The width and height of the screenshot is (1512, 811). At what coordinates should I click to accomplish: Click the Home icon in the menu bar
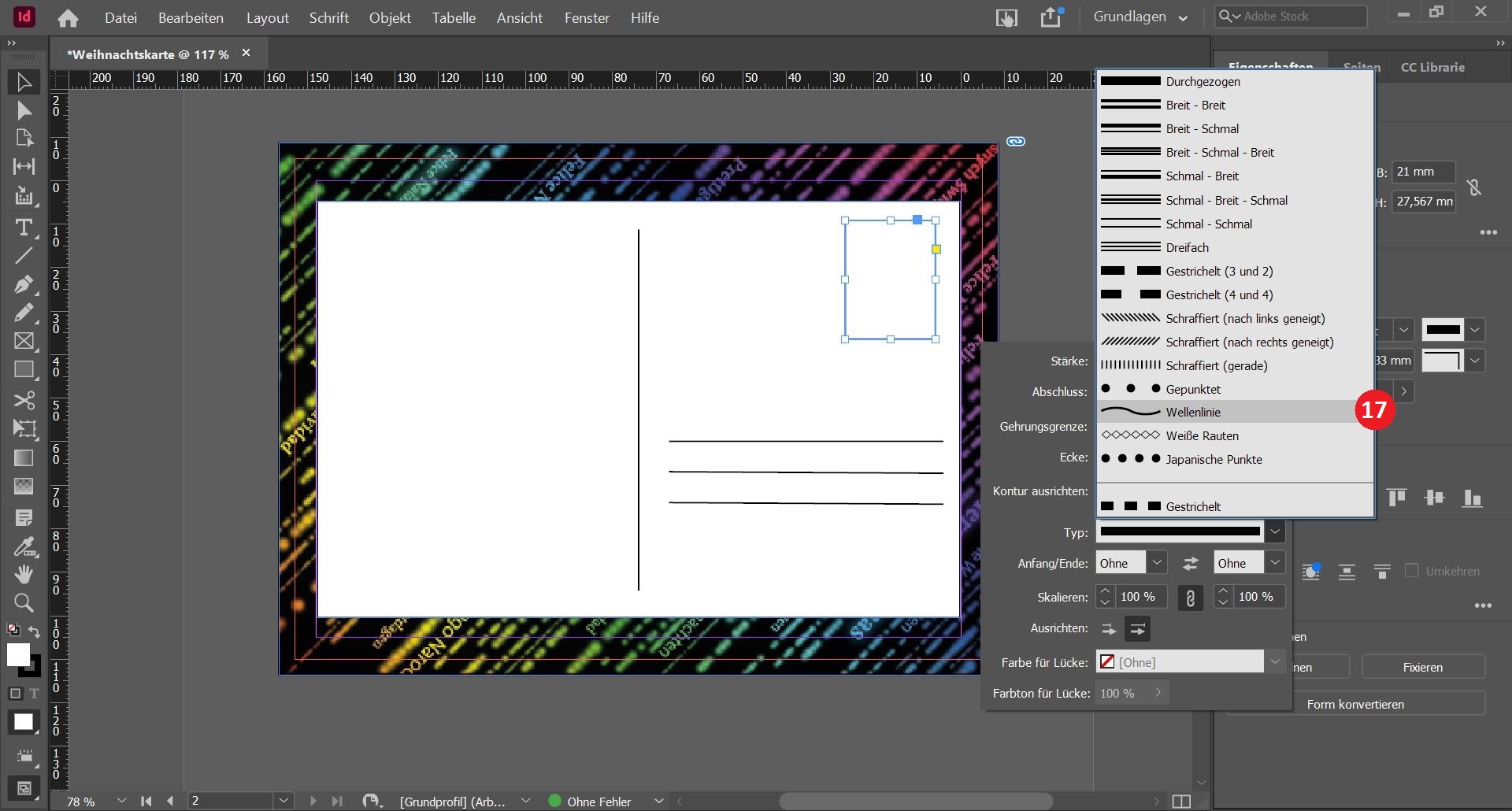pos(68,17)
